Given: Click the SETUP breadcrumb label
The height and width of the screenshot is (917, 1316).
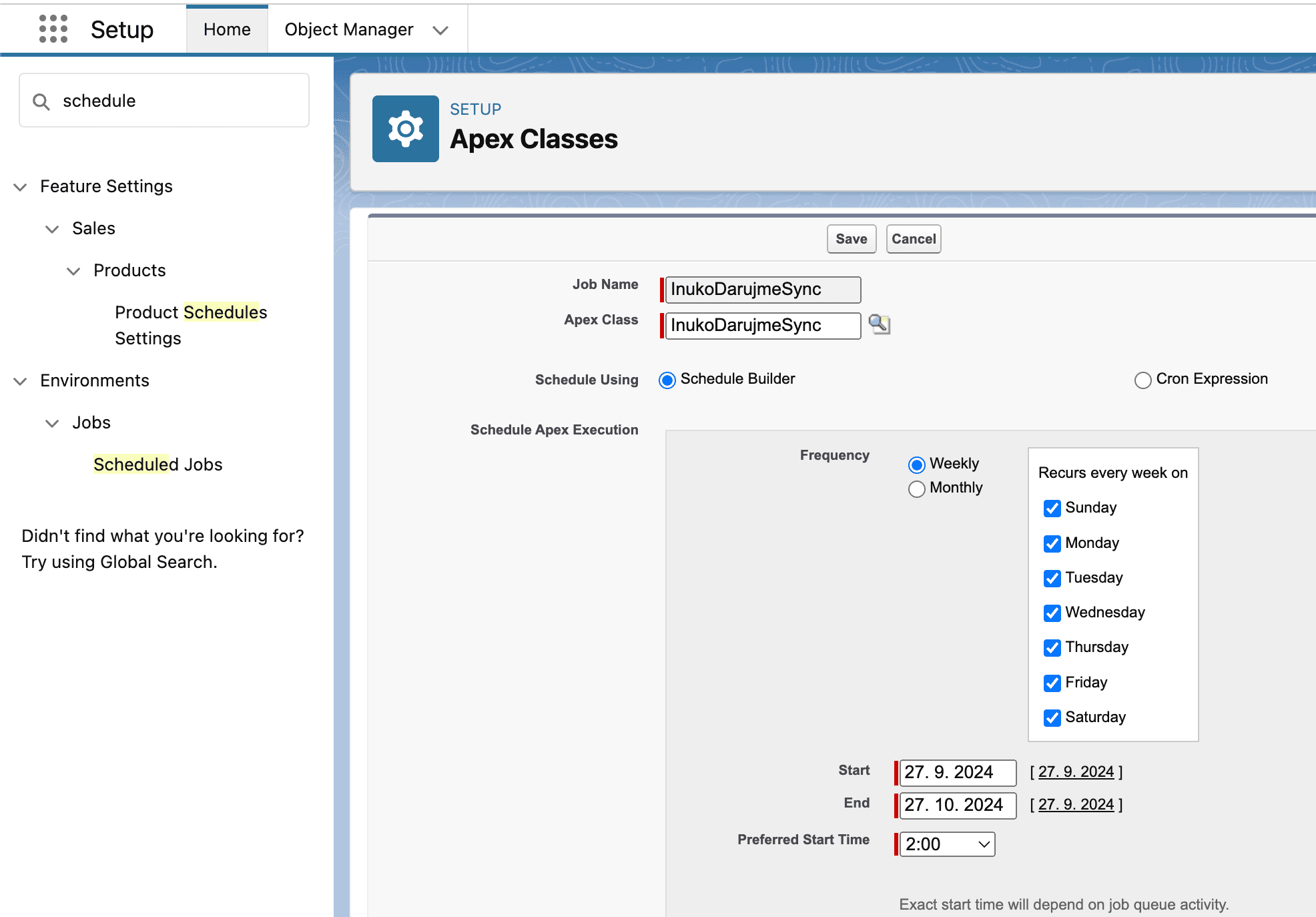Looking at the screenshot, I should (x=475, y=109).
